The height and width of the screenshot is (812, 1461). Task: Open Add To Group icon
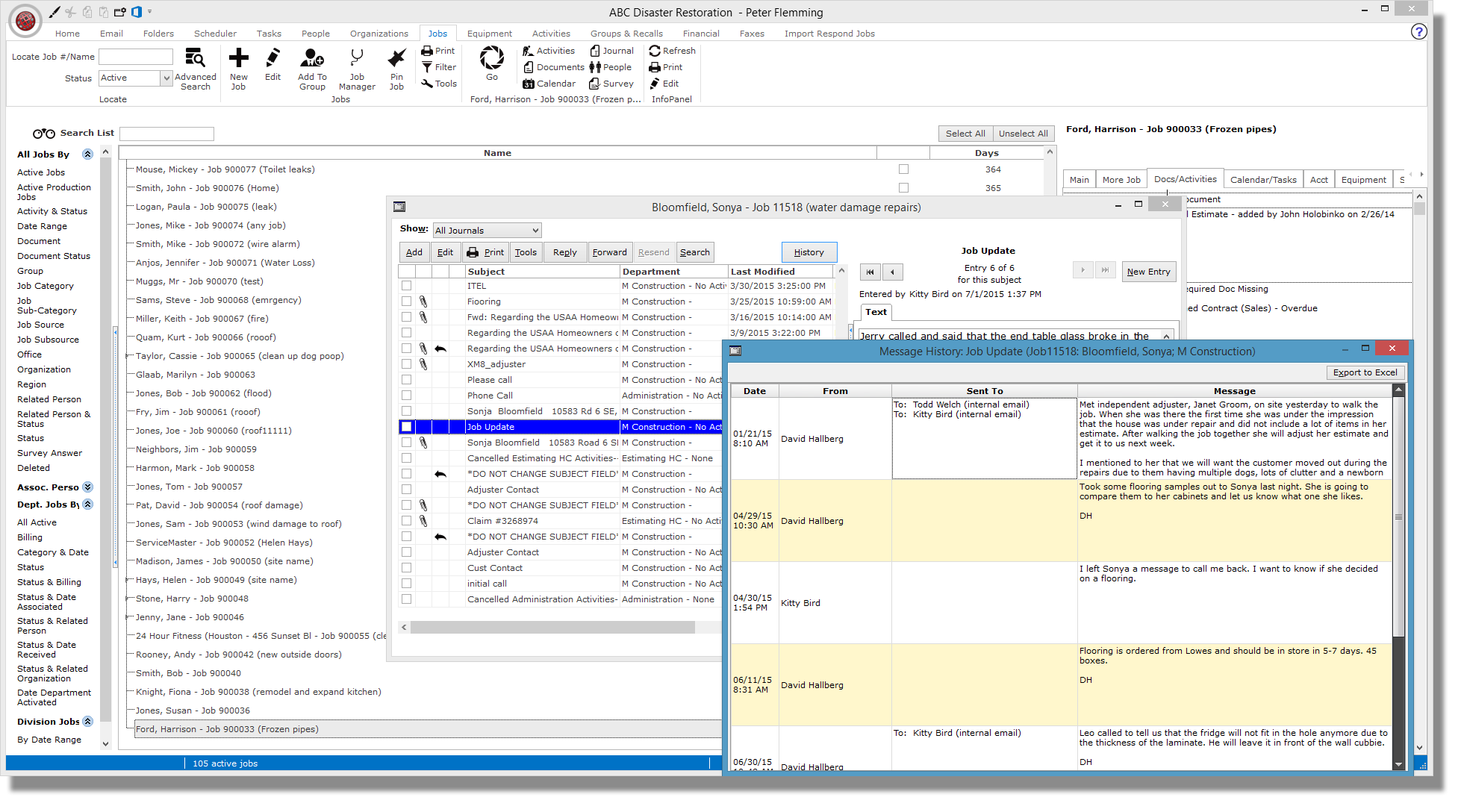(x=312, y=58)
